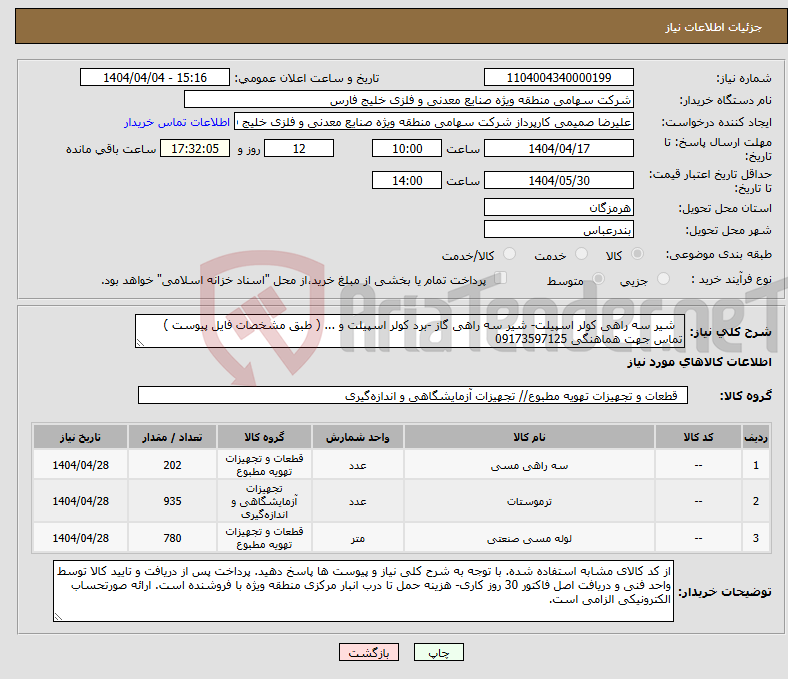788x679 pixels.
Task: Click the جزئیات اطلاعات نیاز header title
Action: [714, 27]
